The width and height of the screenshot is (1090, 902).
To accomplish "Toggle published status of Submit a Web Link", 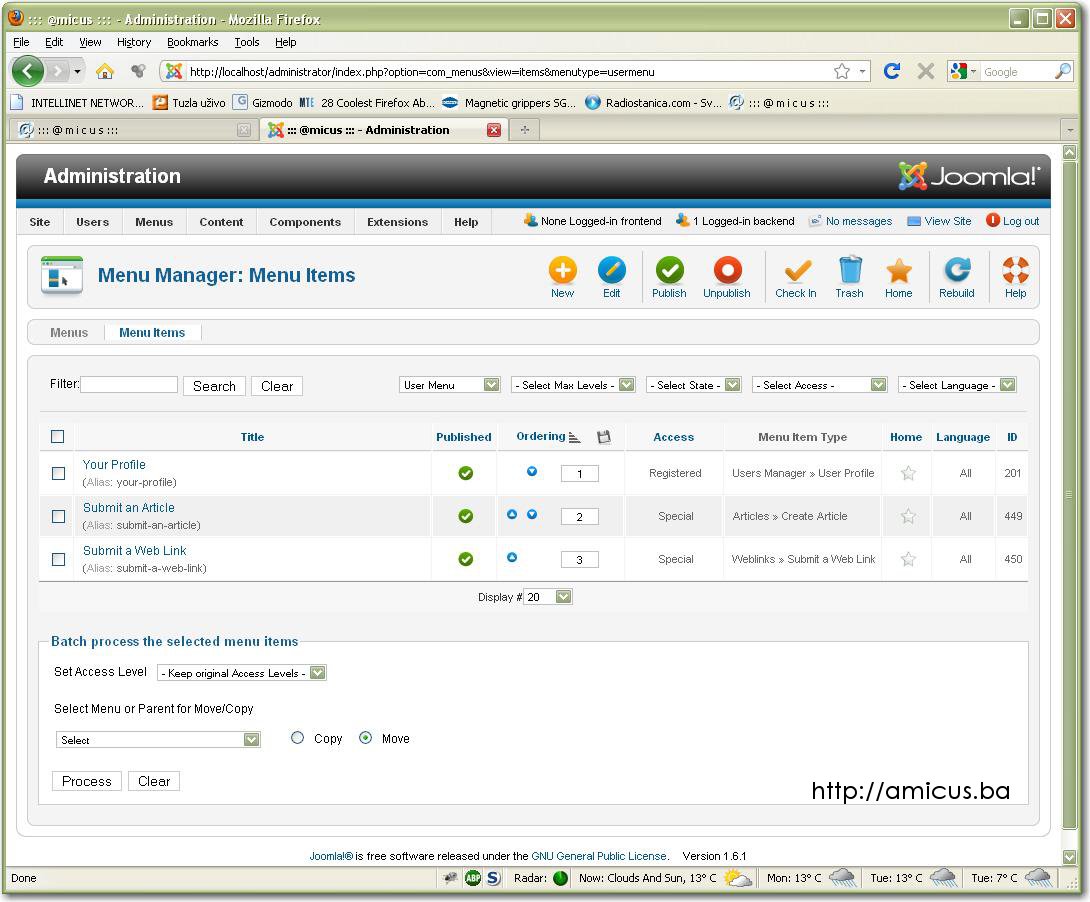I will pos(466,559).
